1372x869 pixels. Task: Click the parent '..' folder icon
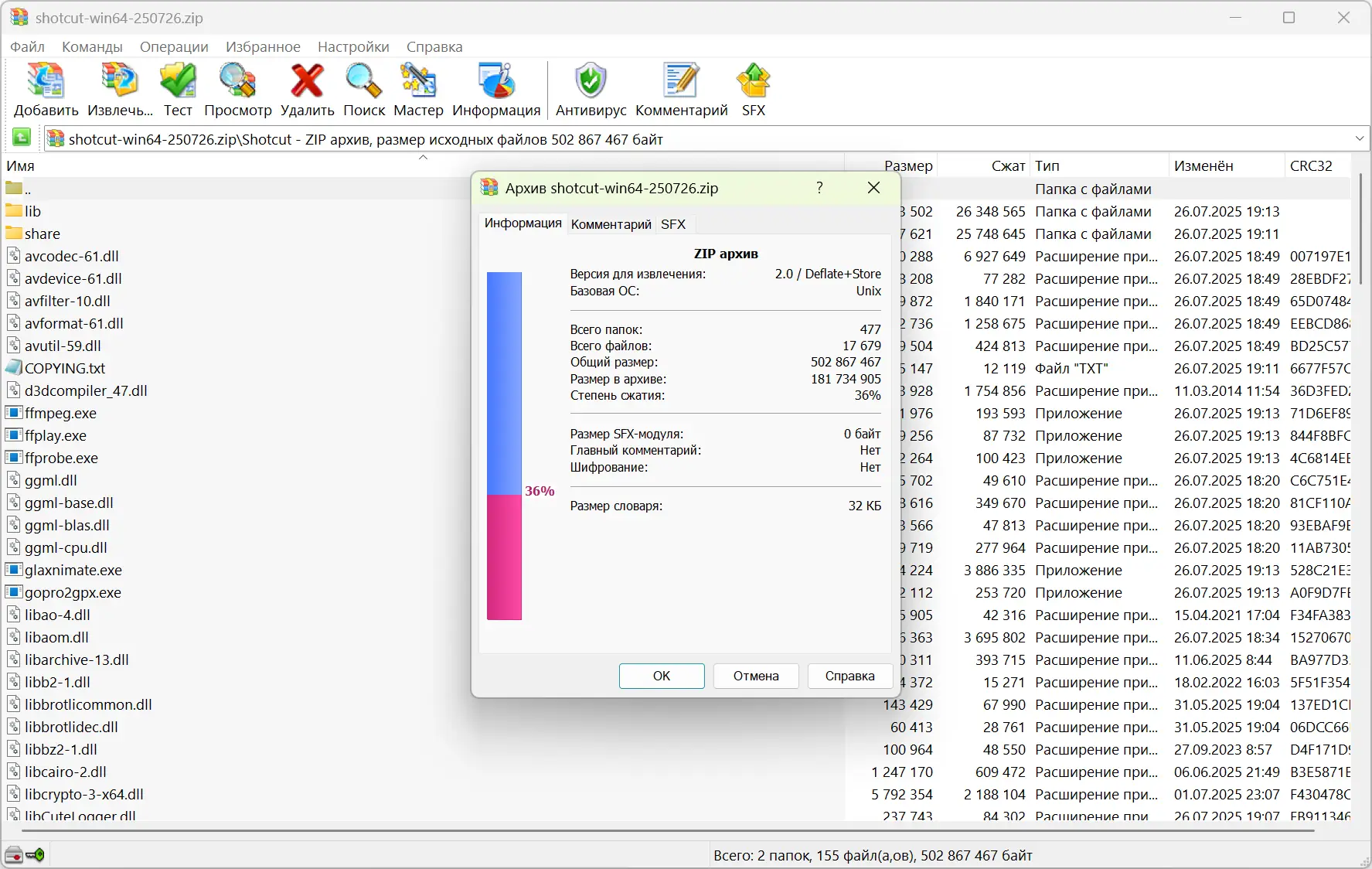click(14, 188)
